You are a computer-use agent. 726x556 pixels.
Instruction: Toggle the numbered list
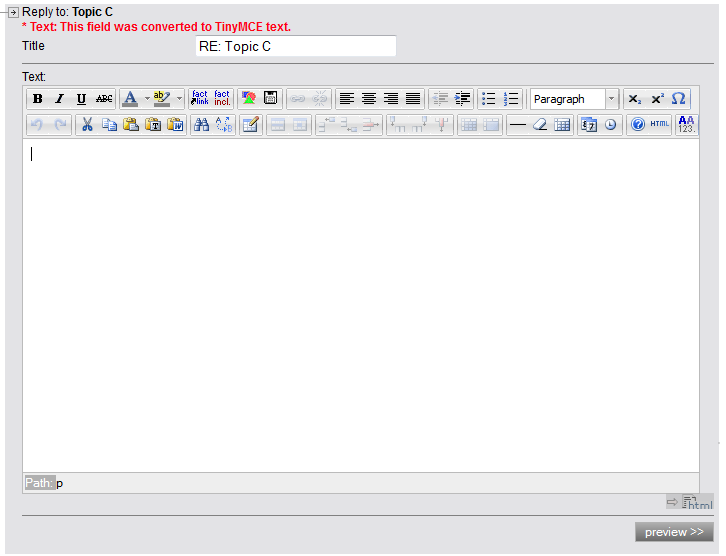tap(511, 99)
